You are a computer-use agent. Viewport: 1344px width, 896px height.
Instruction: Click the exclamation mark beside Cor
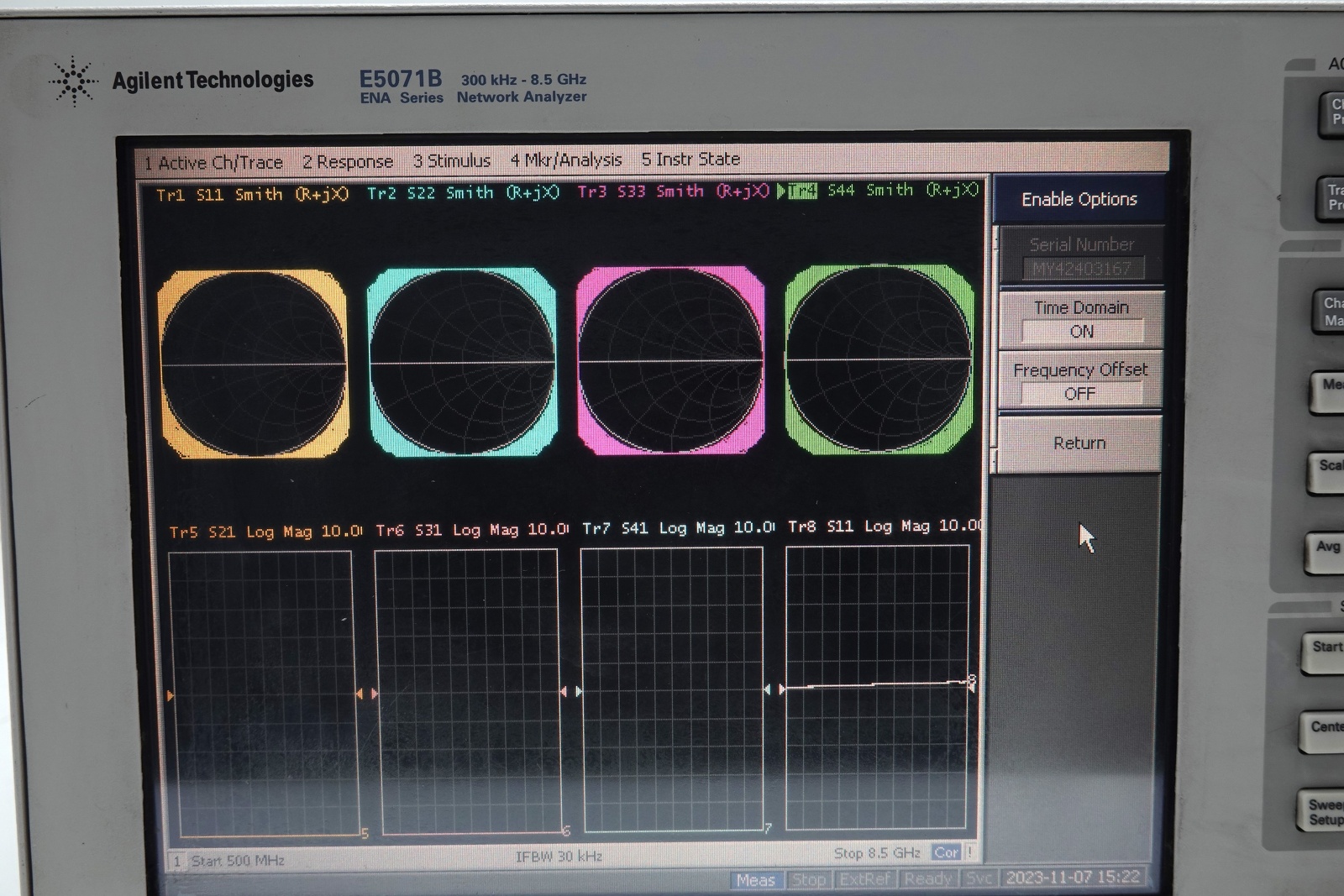[x=969, y=852]
